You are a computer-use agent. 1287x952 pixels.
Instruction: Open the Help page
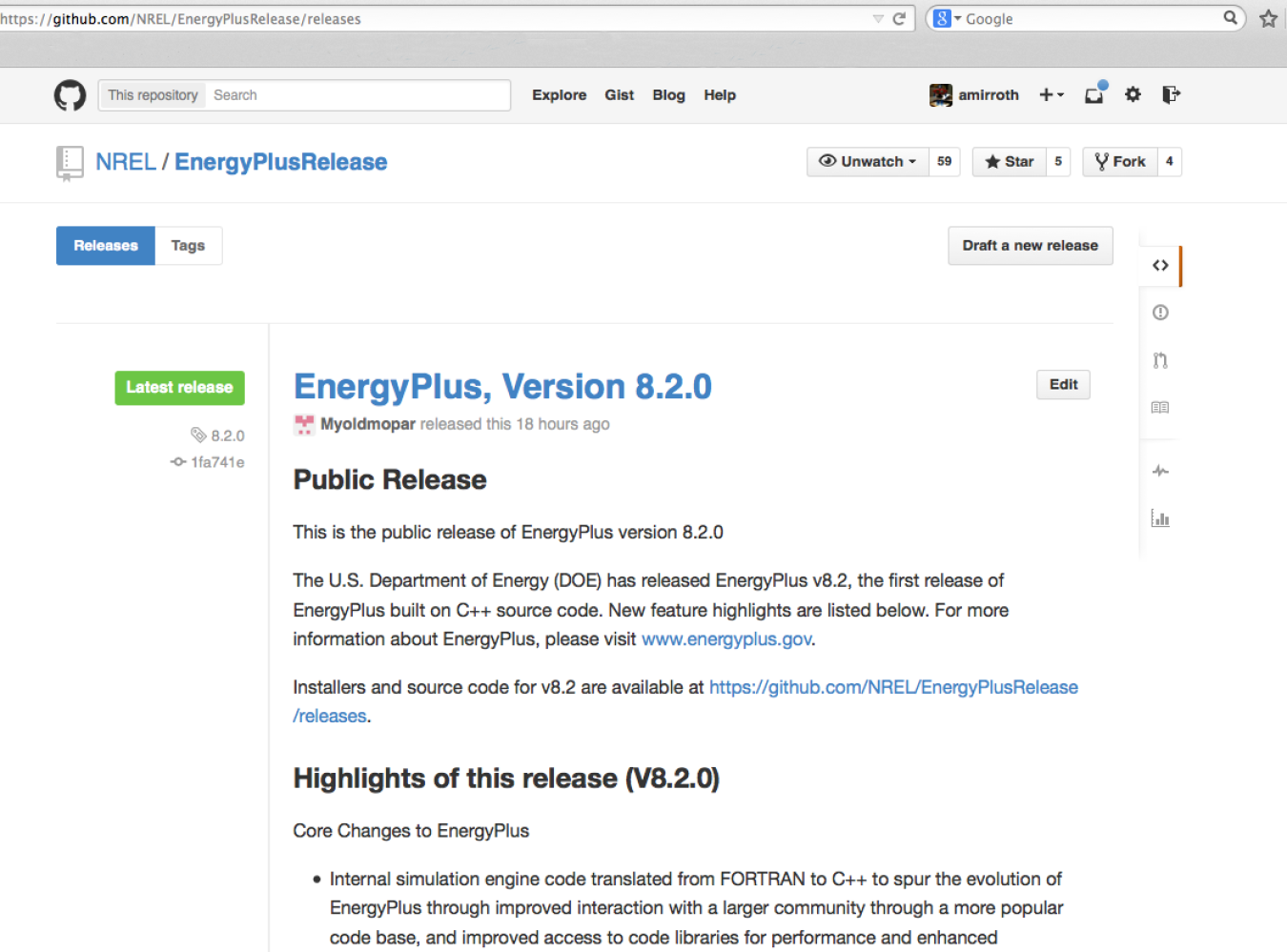pyautogui.click(x=720, y=95)
